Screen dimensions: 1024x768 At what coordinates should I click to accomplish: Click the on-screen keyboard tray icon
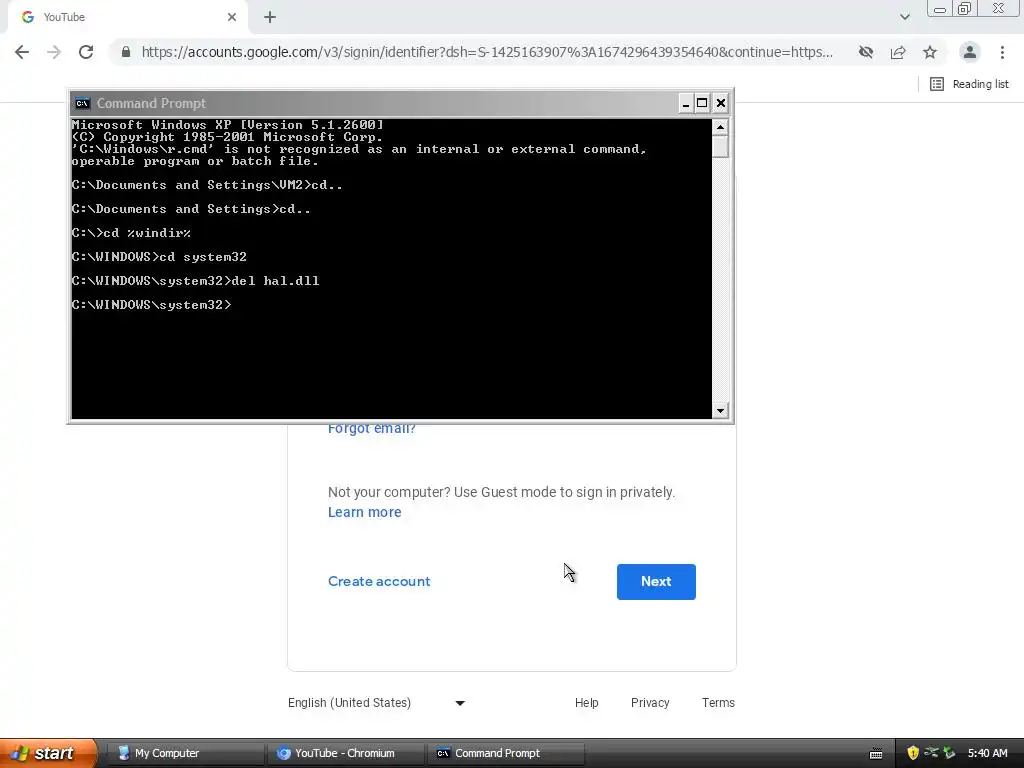(876, 754)
